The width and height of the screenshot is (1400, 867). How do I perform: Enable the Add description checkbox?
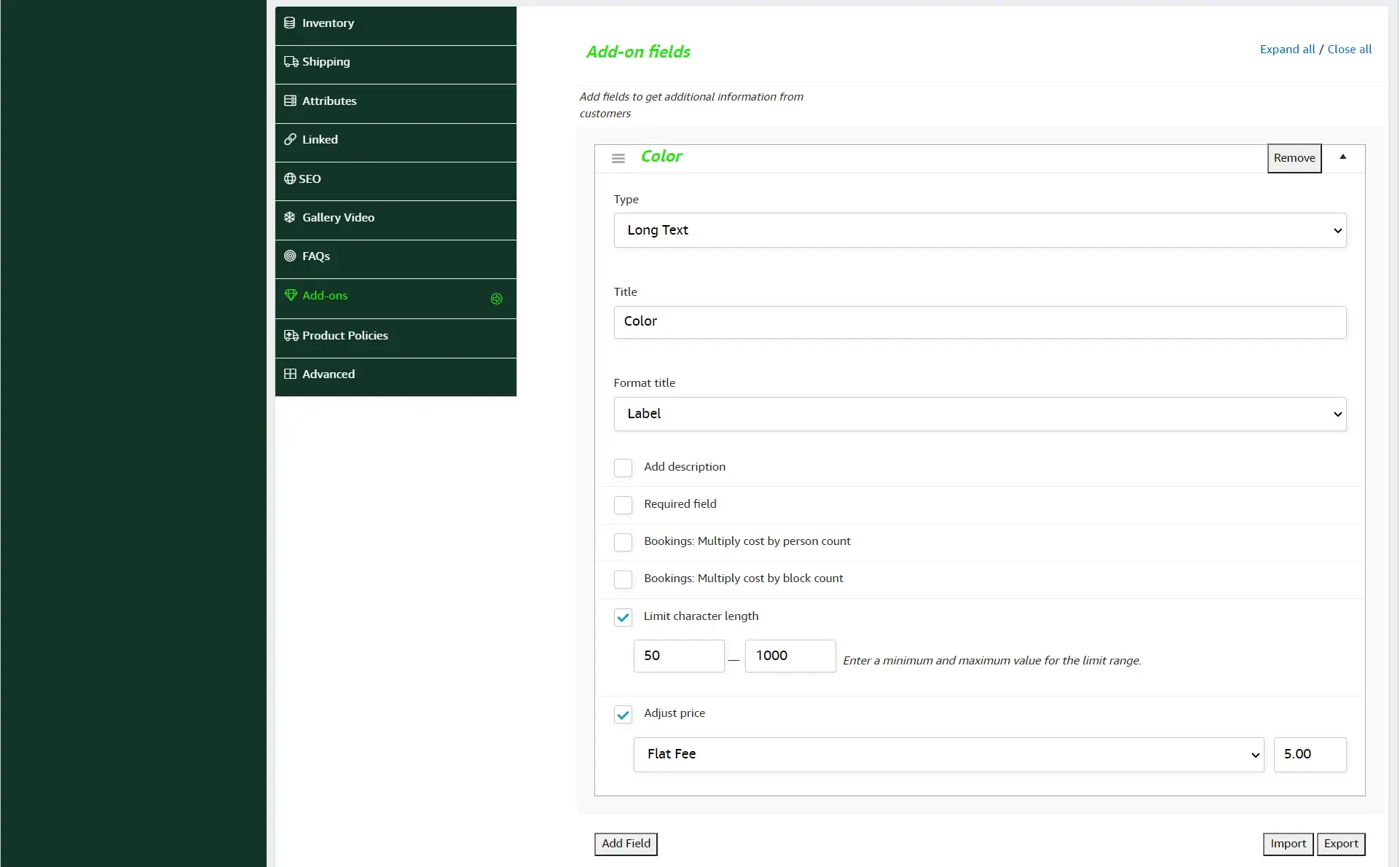click(x=623, y=468)
